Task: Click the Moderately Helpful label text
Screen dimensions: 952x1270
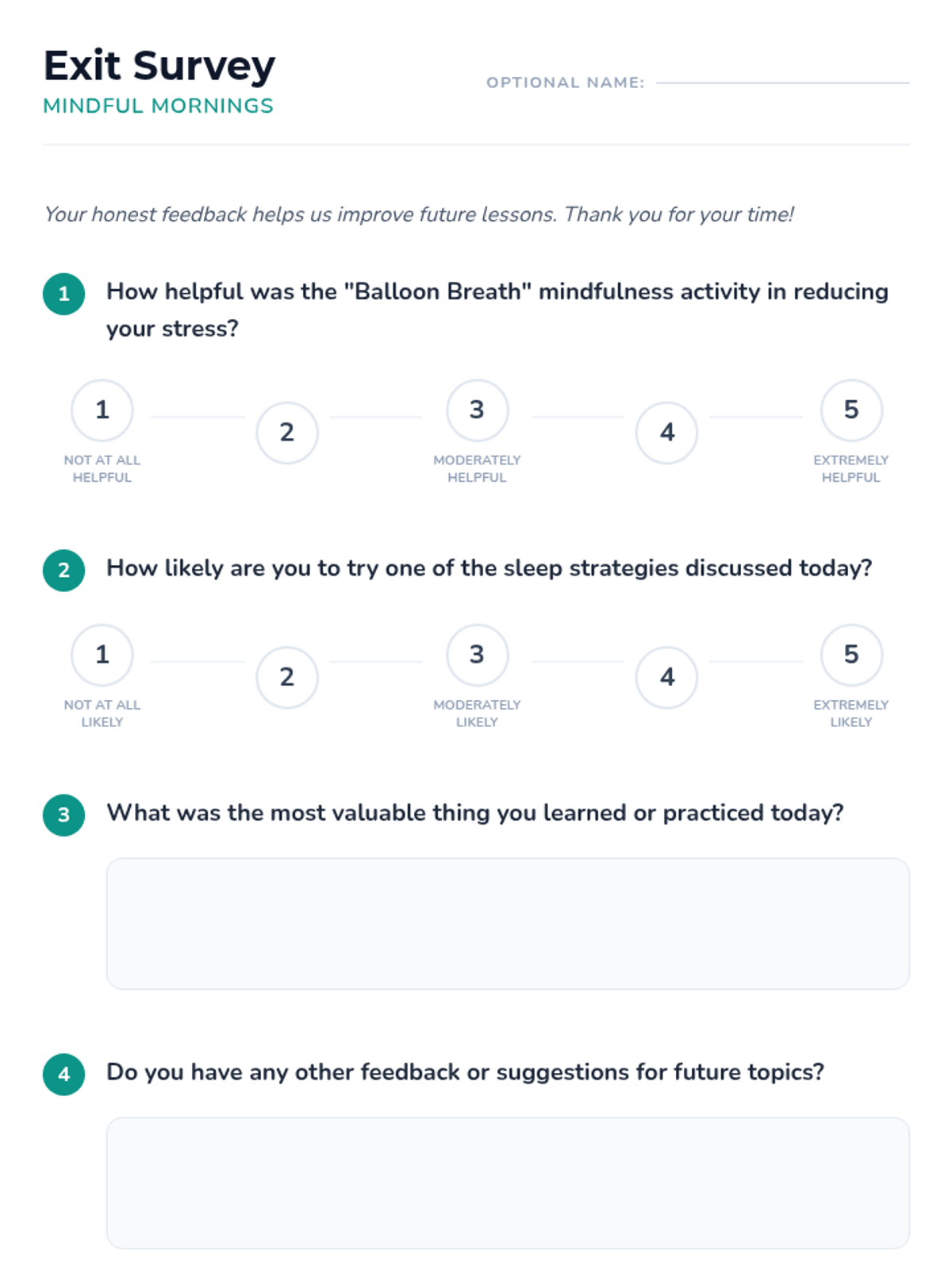Action: click(x=477, y=468)
